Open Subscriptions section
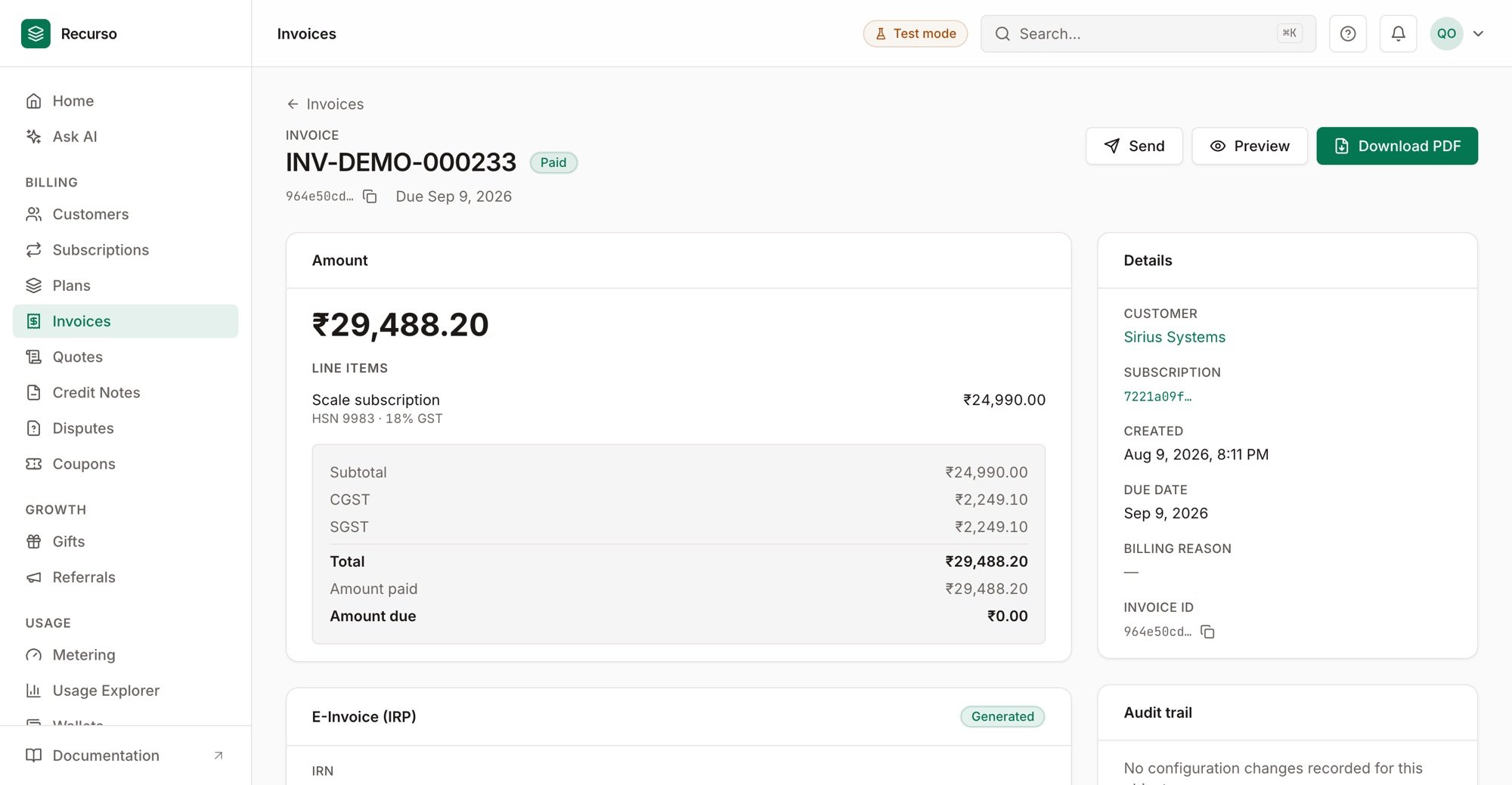This screenshot has height=785, width=1512. coord(125,249)
